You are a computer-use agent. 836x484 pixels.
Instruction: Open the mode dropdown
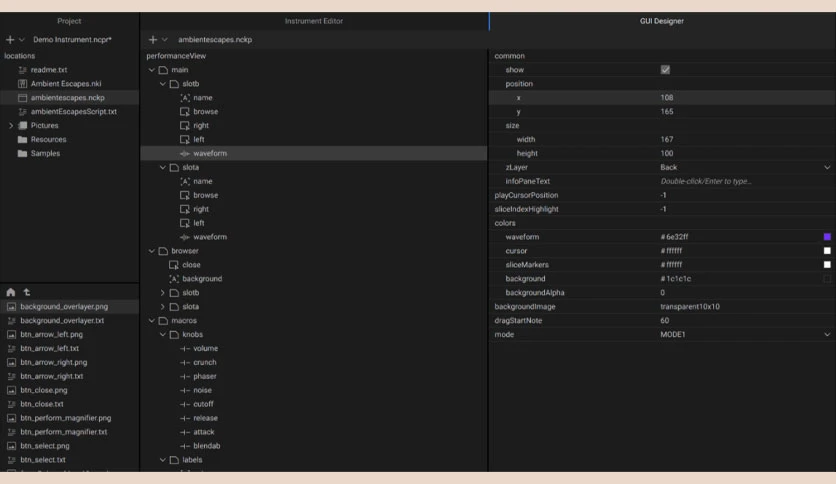point(827,334)
